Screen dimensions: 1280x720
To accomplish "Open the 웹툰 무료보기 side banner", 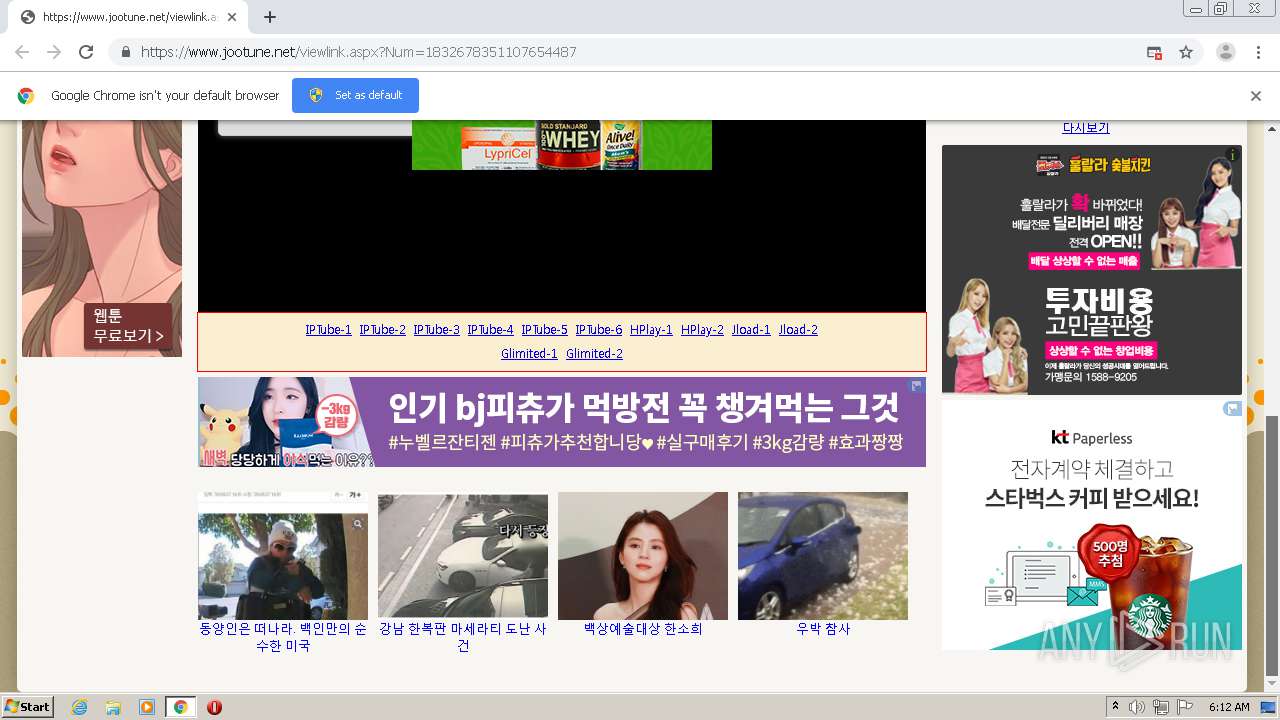I will pos(102,238).
